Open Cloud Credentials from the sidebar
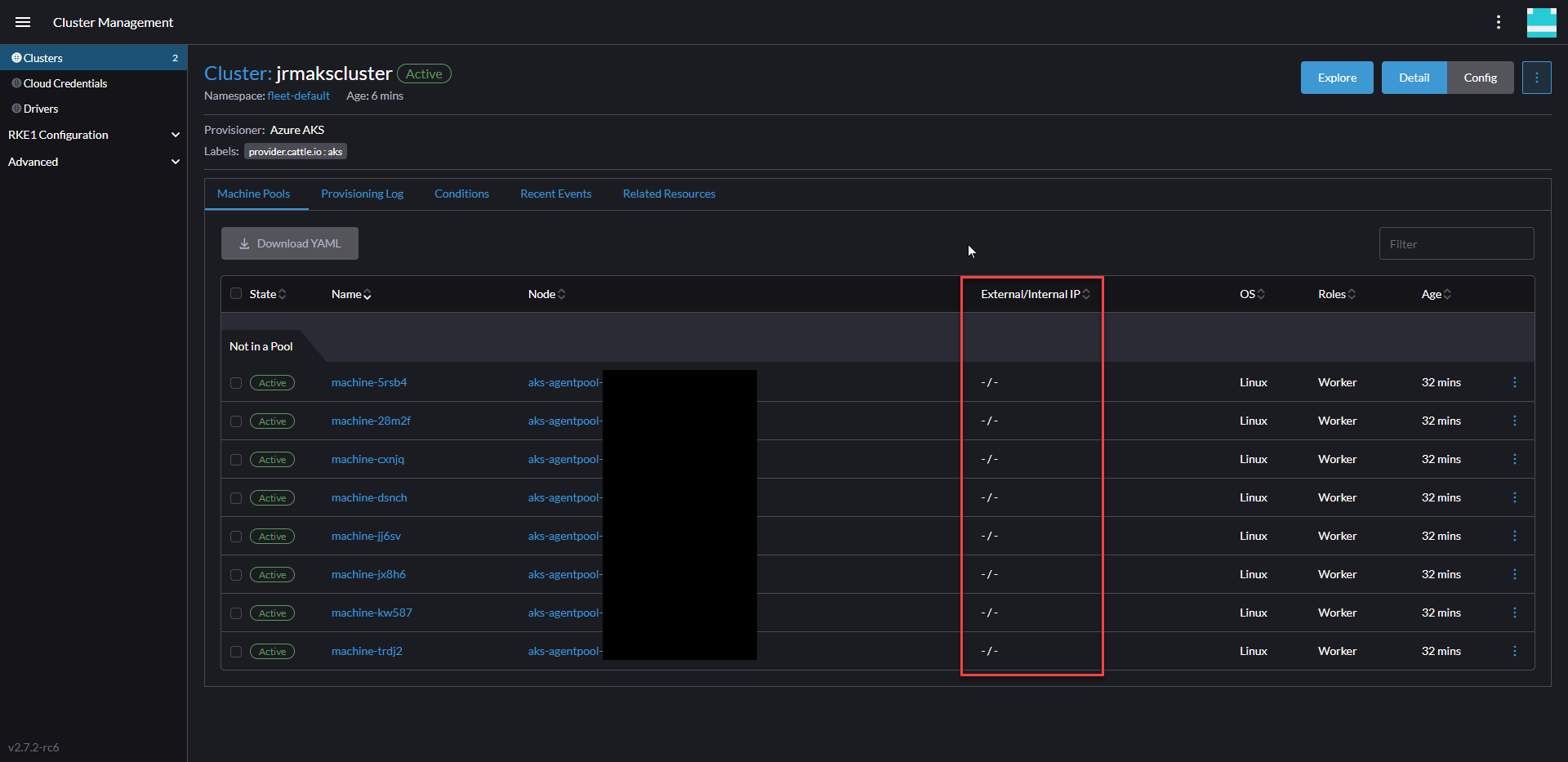 click(x=65, y=82)
